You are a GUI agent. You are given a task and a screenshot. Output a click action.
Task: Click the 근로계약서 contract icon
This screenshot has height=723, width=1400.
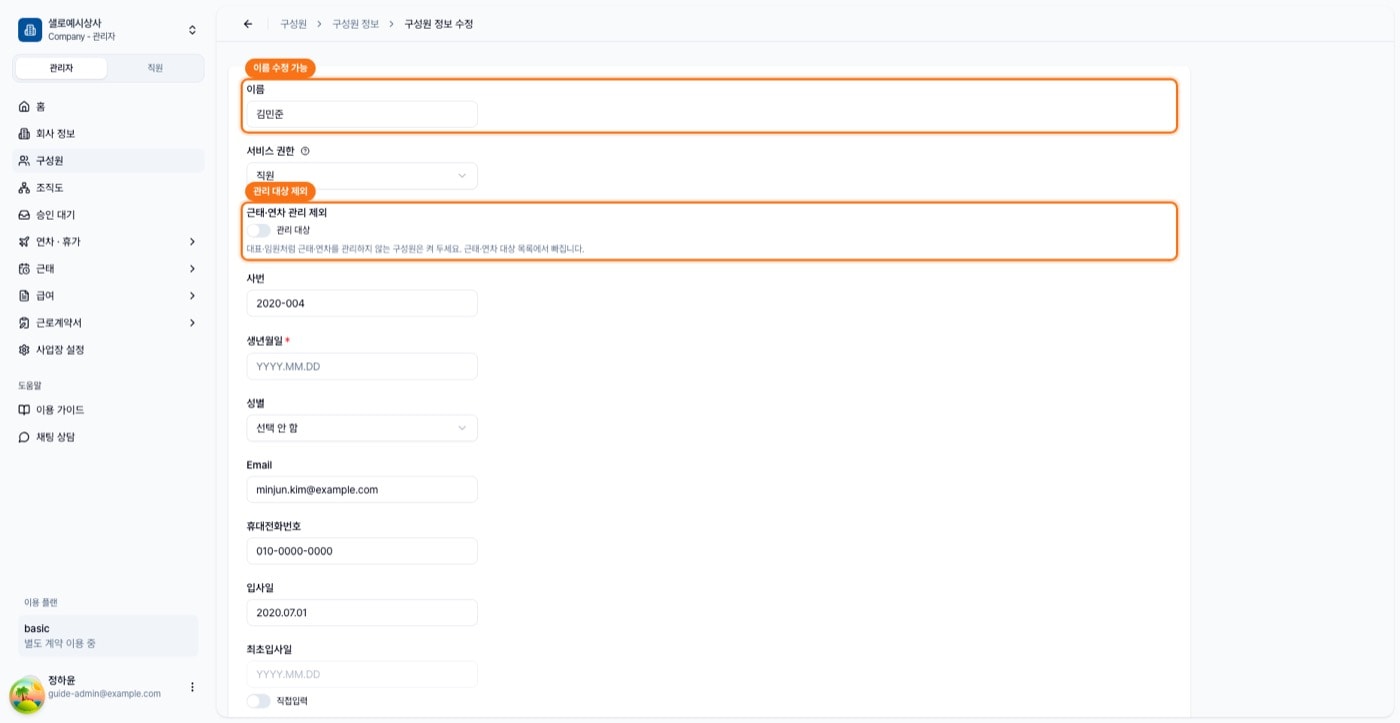(x=25, y=322)
